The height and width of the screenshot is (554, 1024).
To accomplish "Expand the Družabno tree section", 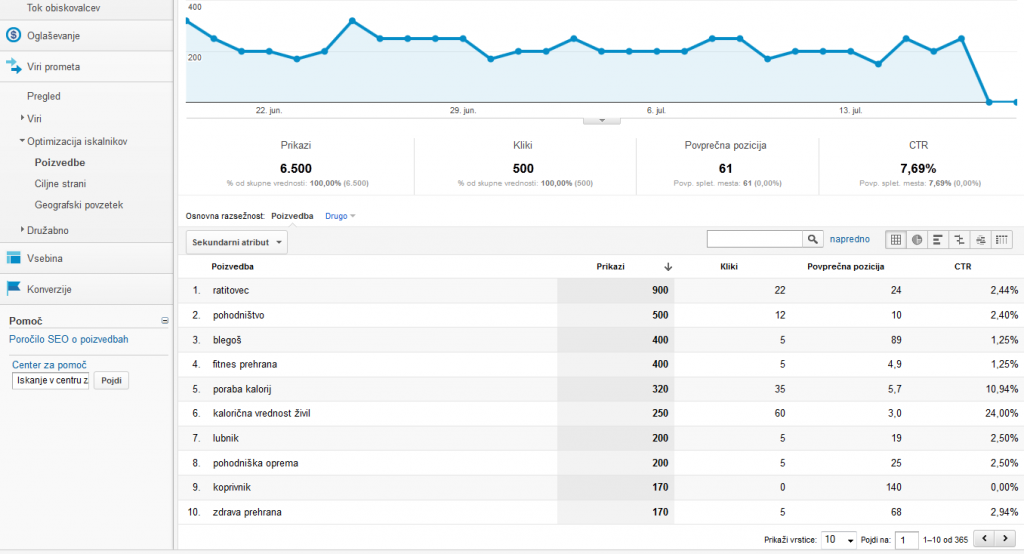I will point(23,230).
